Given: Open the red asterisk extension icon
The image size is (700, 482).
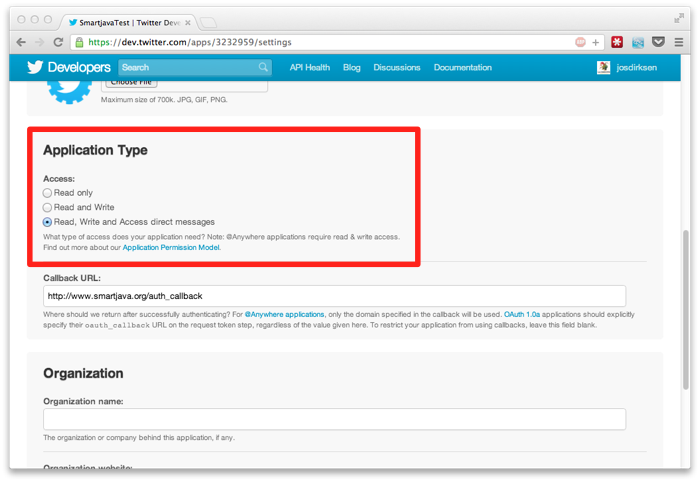Looking at the screenshot, I should tap(617, 42).
